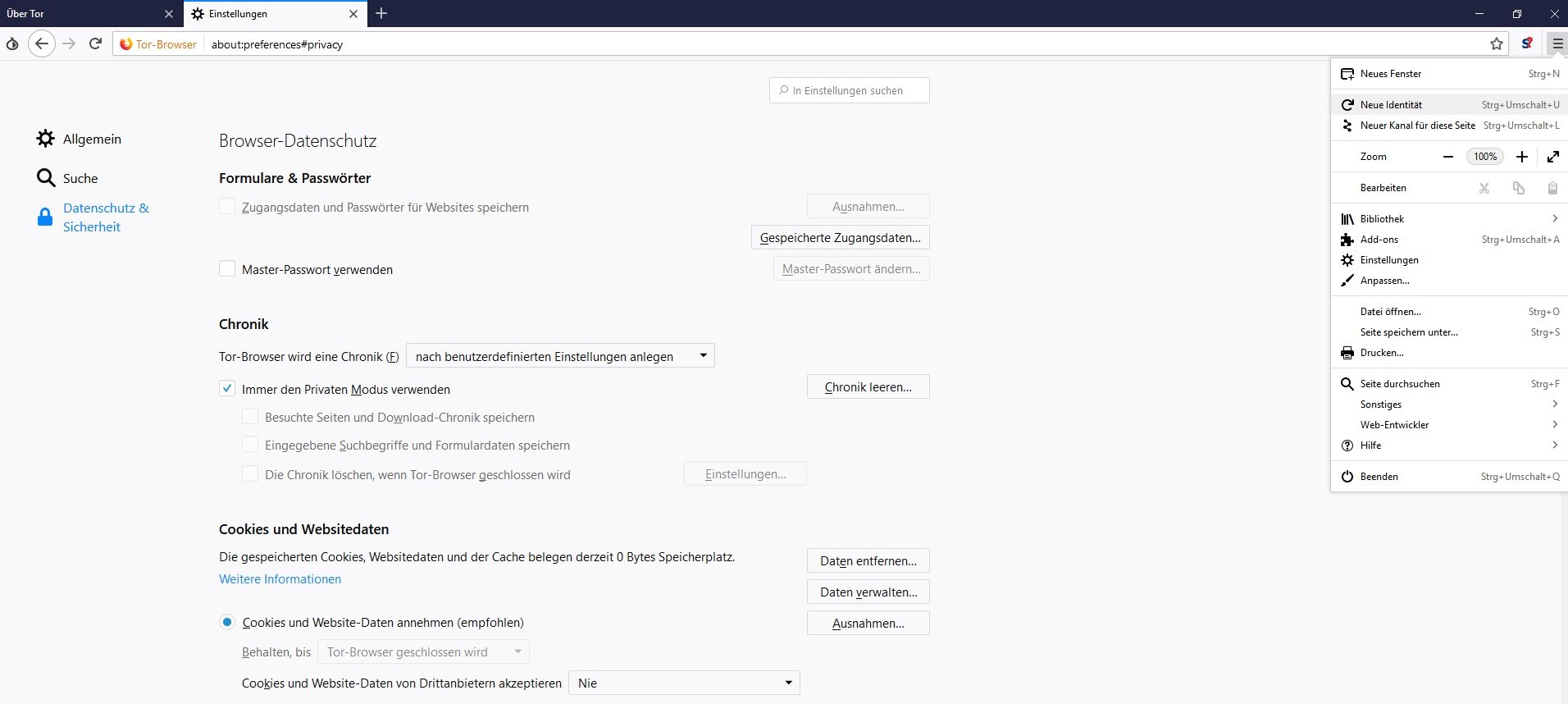Click Daten entfernen… button
The image size is (1568, 704).
(x=868, y=561)
